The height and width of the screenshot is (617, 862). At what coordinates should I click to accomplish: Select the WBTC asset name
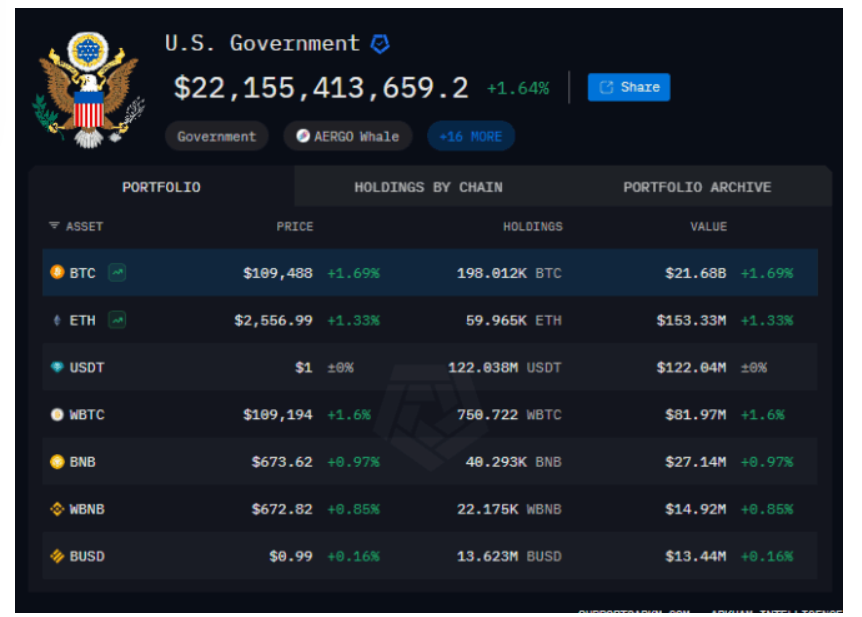click(x=87, y=415)
